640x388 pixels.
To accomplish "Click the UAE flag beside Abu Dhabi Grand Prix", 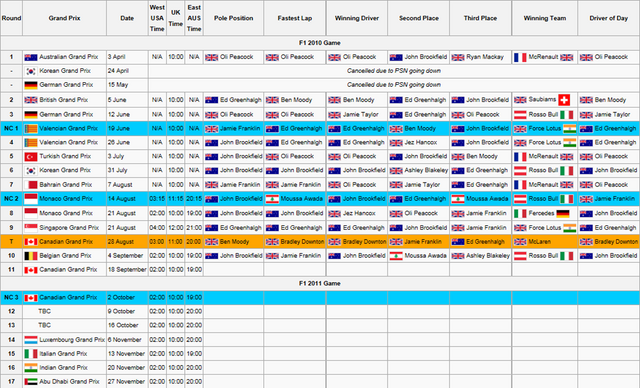I will pos(31,382).
